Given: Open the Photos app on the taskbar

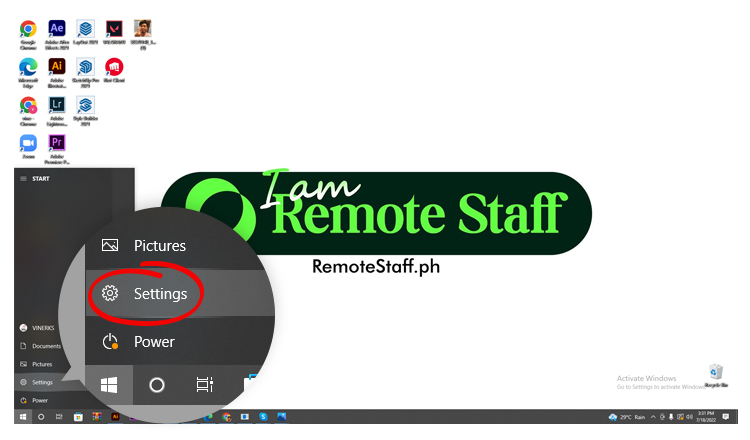Looking at the screenshot, I should 281,417.
